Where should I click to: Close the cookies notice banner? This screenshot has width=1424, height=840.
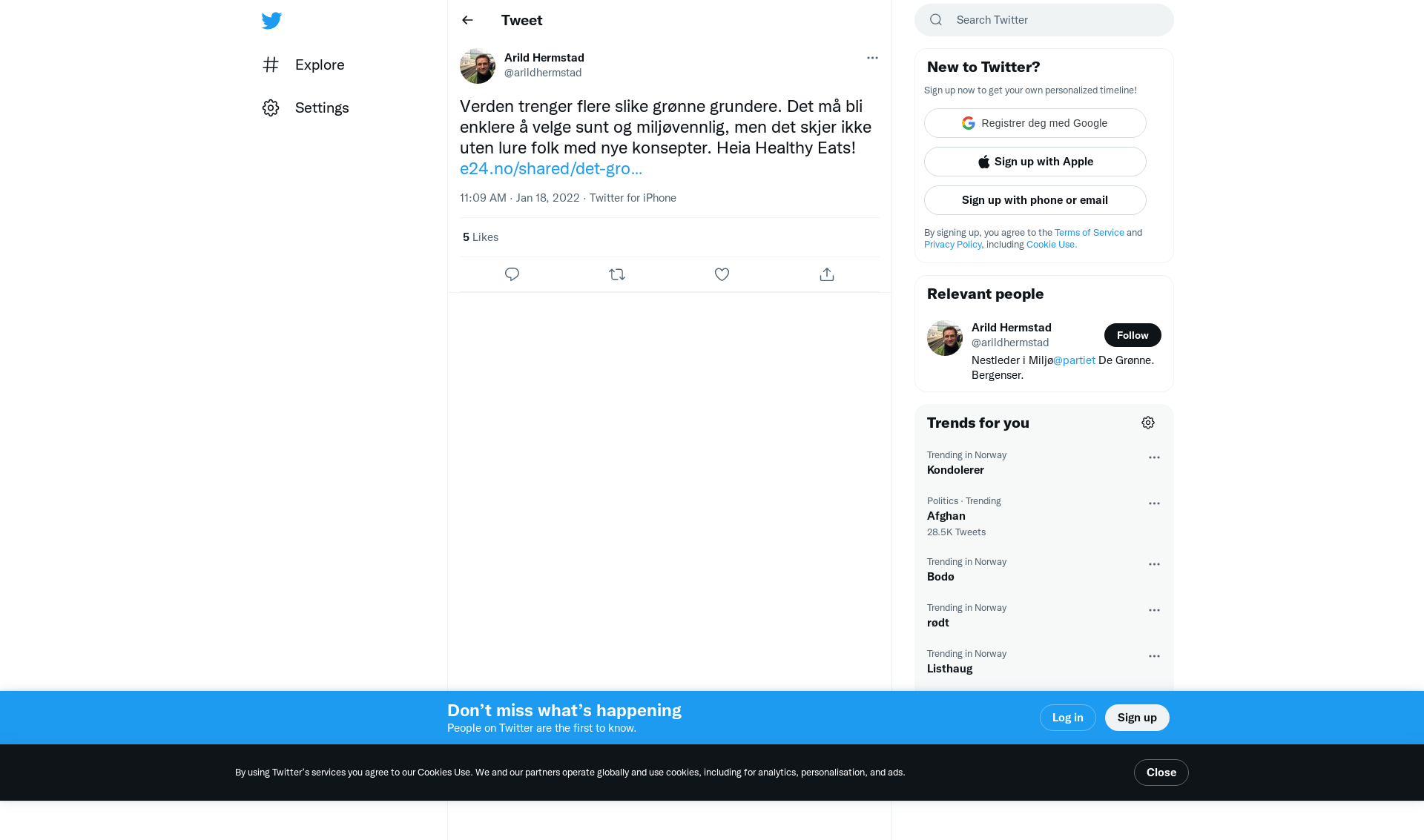coord(1161,773)
